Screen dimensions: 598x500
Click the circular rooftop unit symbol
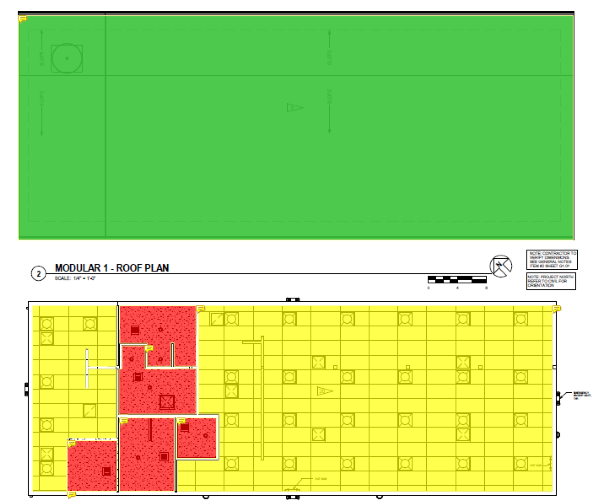[67, 58]
